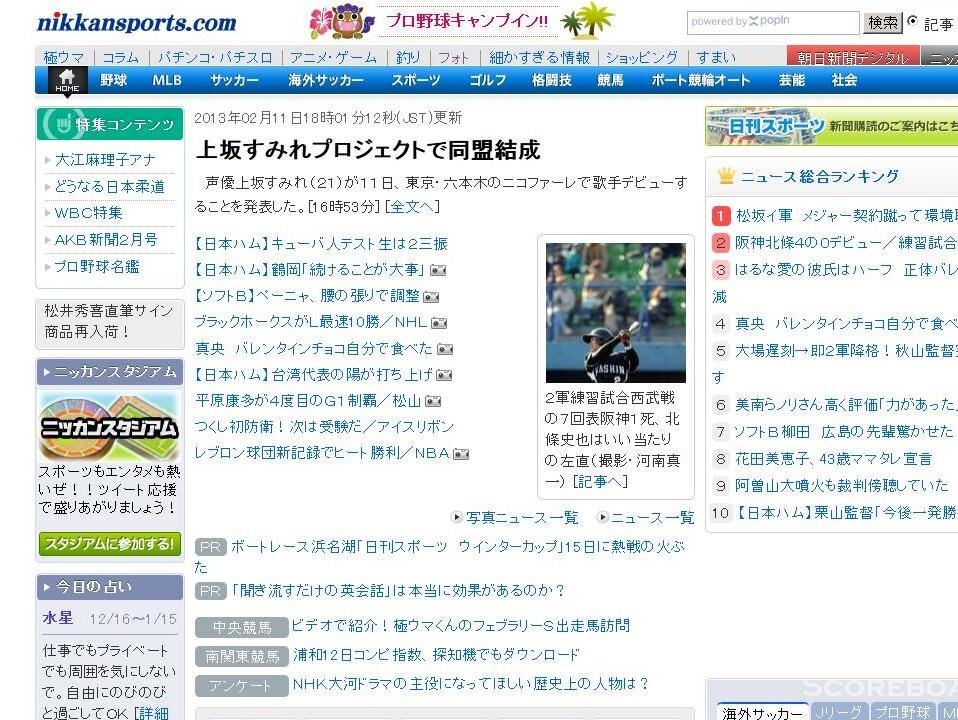
Task: Click the [記事へ] link under photo
Action: [601, 482]
